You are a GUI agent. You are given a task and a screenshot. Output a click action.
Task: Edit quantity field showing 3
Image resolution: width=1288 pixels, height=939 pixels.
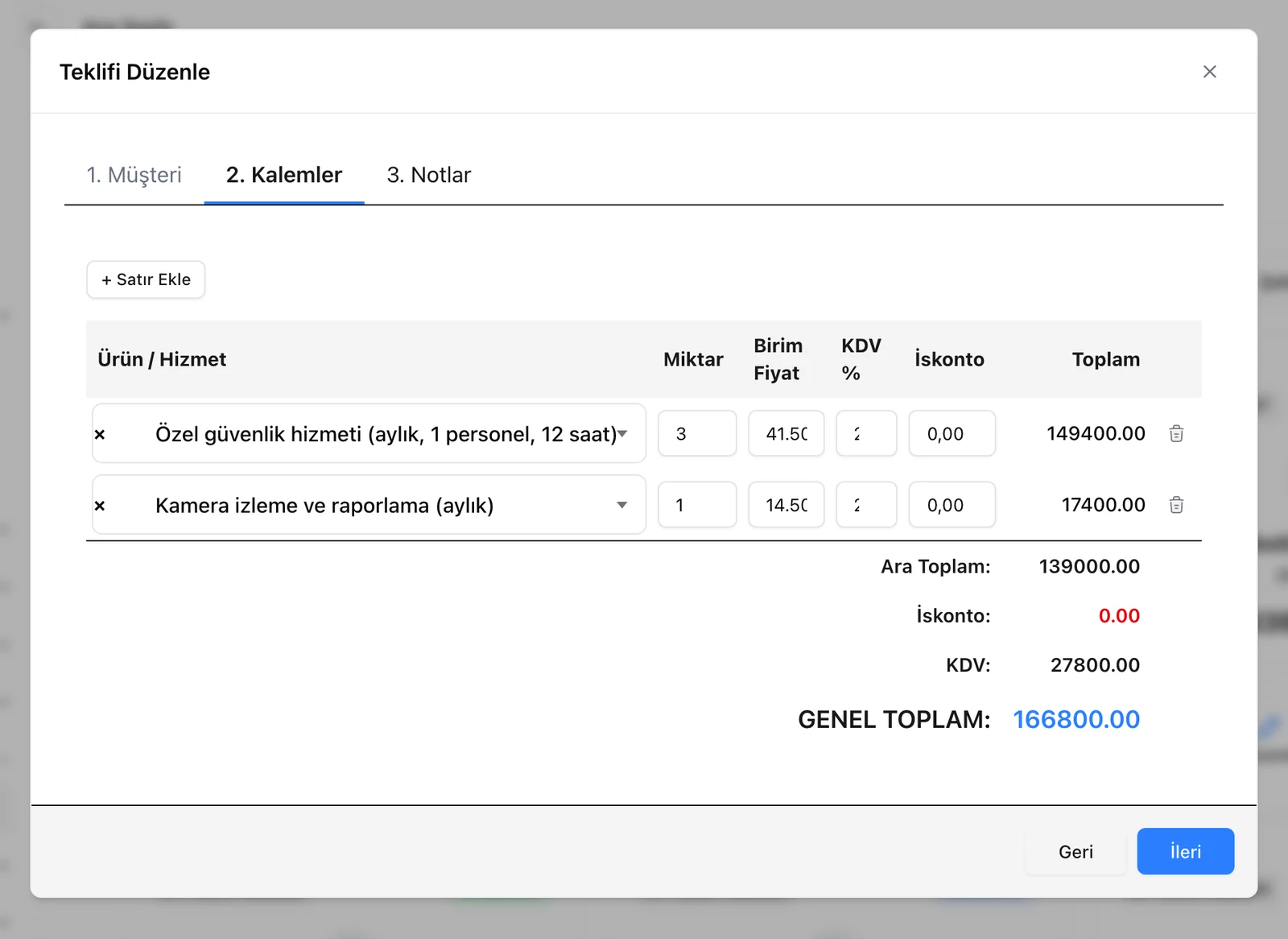click(697, 433)
